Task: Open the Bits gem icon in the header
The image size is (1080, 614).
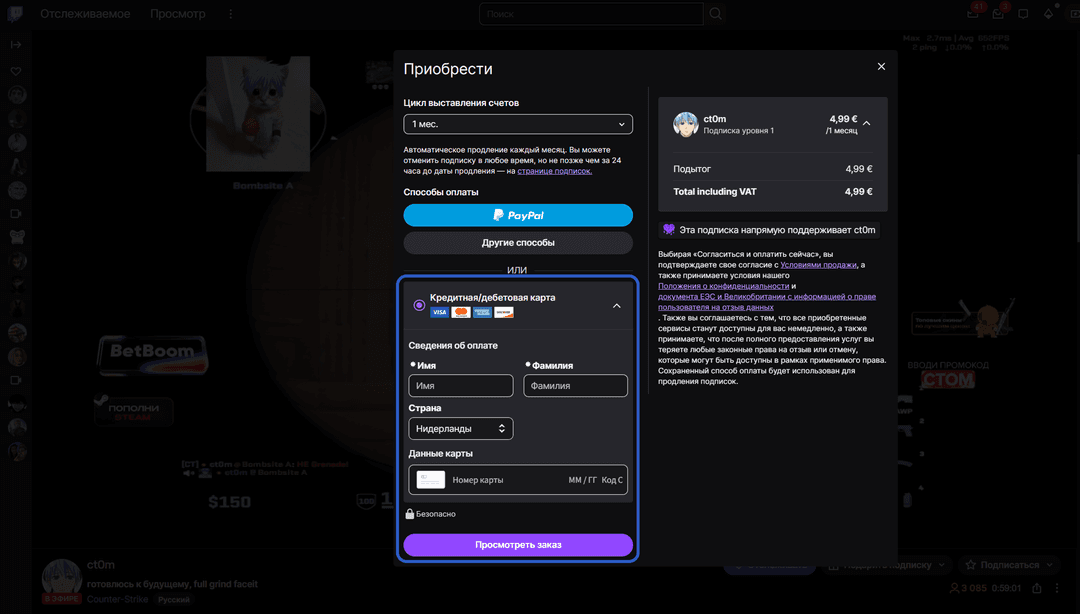Action: point(1048,14)
